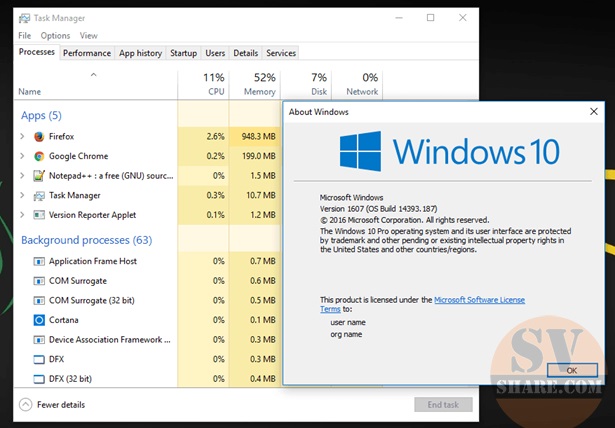Click the COM Surrogate (32 bit) icon

[x=39, y=301]
